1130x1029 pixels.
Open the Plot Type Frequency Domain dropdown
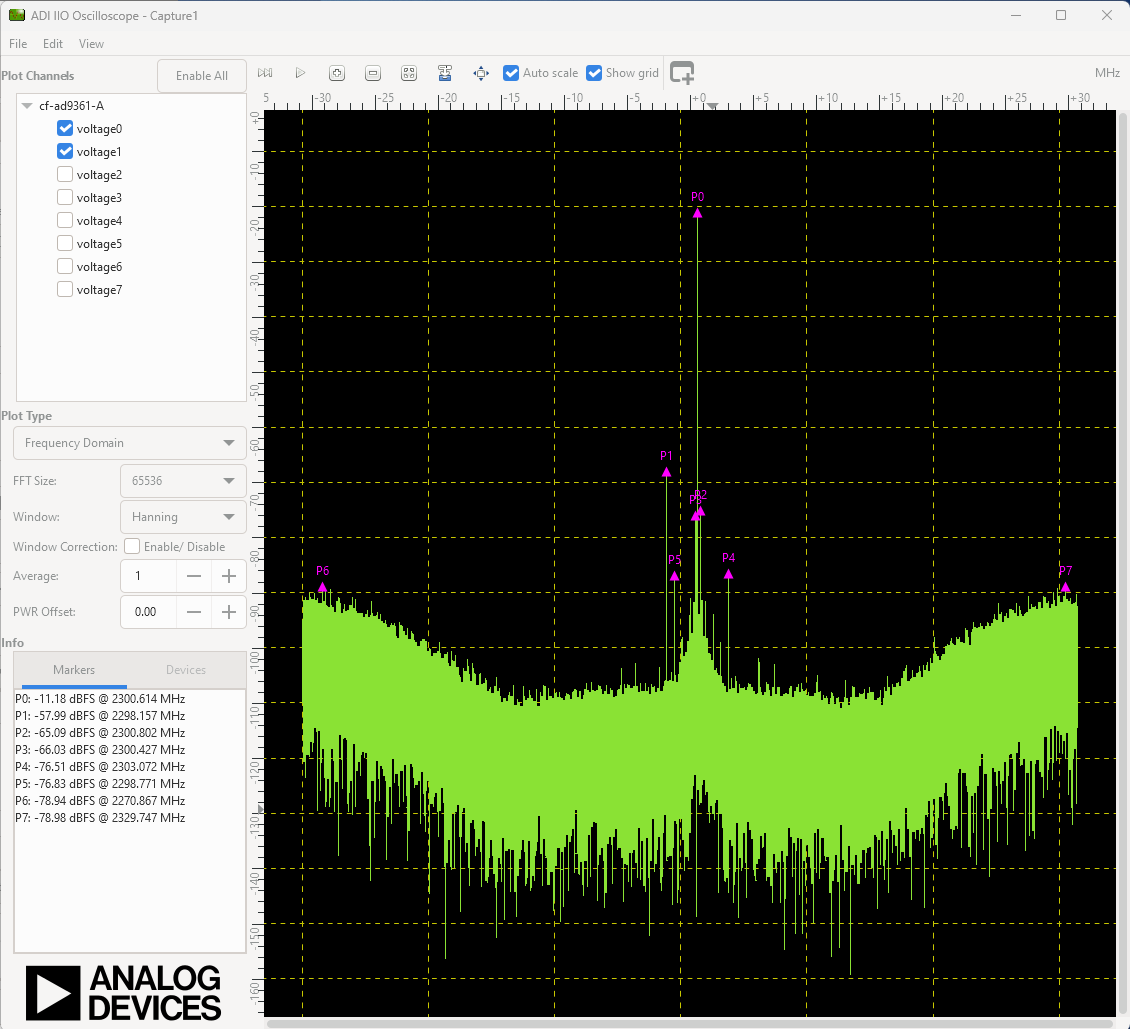click(x=130, y=442)
